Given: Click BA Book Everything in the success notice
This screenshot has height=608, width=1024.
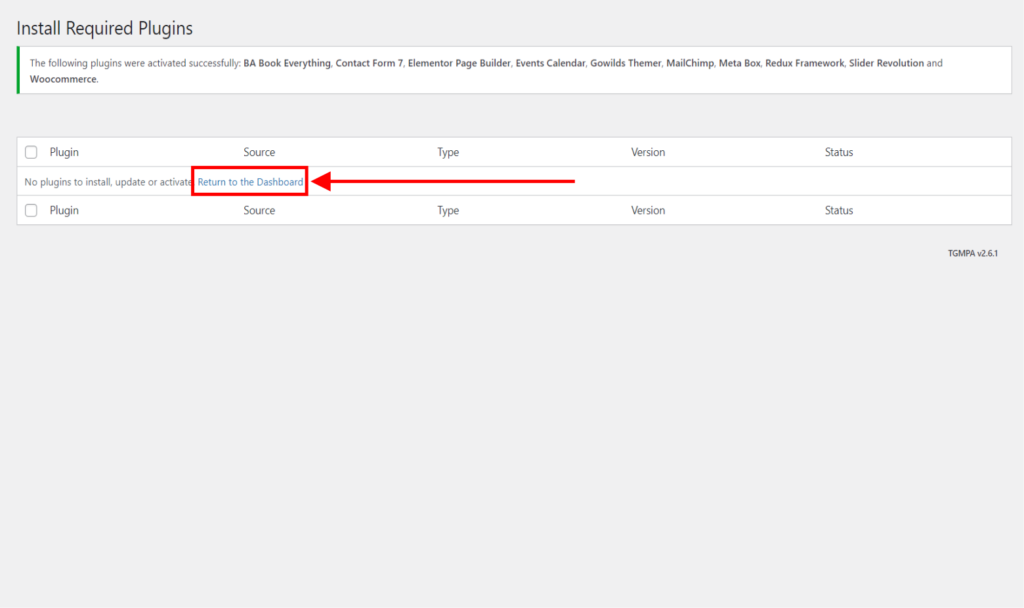Looking at the screenshot, I should point(287,63).
